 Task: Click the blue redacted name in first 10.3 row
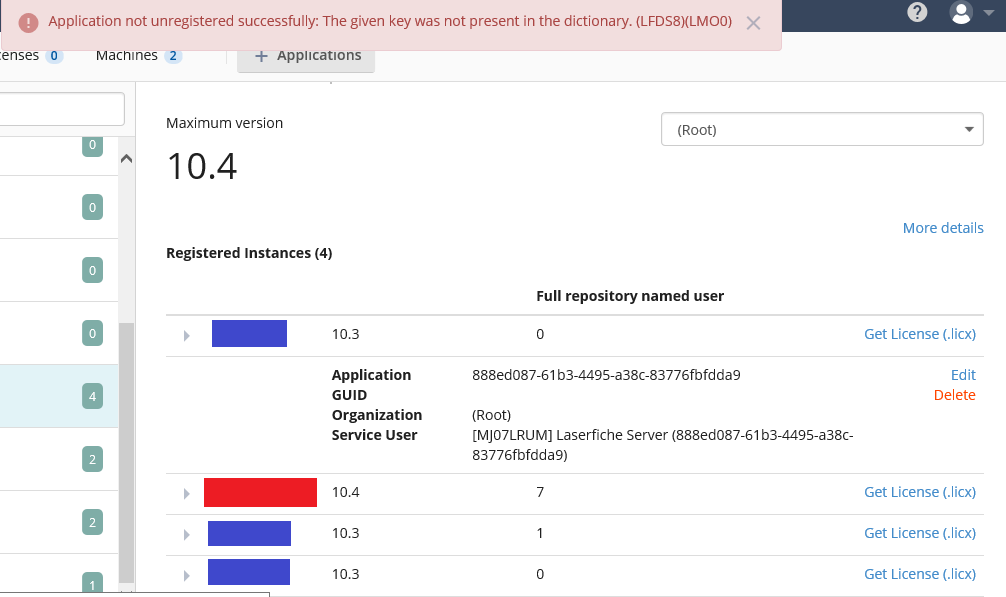[x=250, y=333]
